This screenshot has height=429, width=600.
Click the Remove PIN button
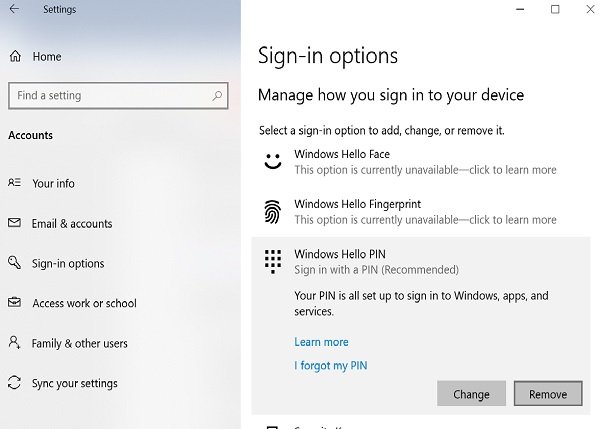click(548, 393)
